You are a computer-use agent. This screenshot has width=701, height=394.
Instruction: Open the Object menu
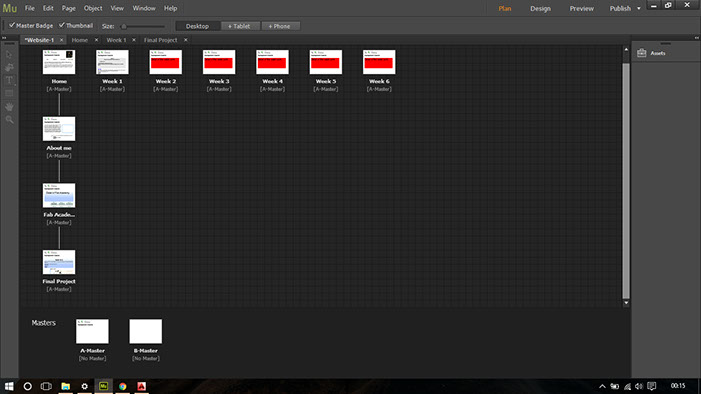(93, 8)
